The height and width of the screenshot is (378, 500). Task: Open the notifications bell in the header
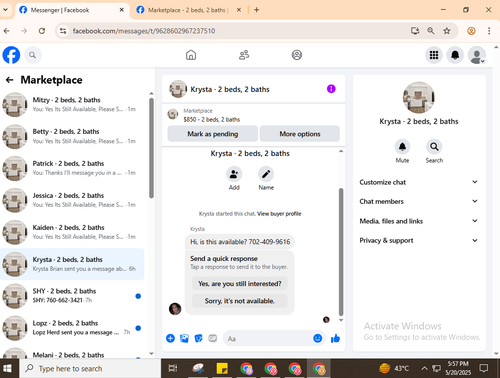(x=455, y=55)
